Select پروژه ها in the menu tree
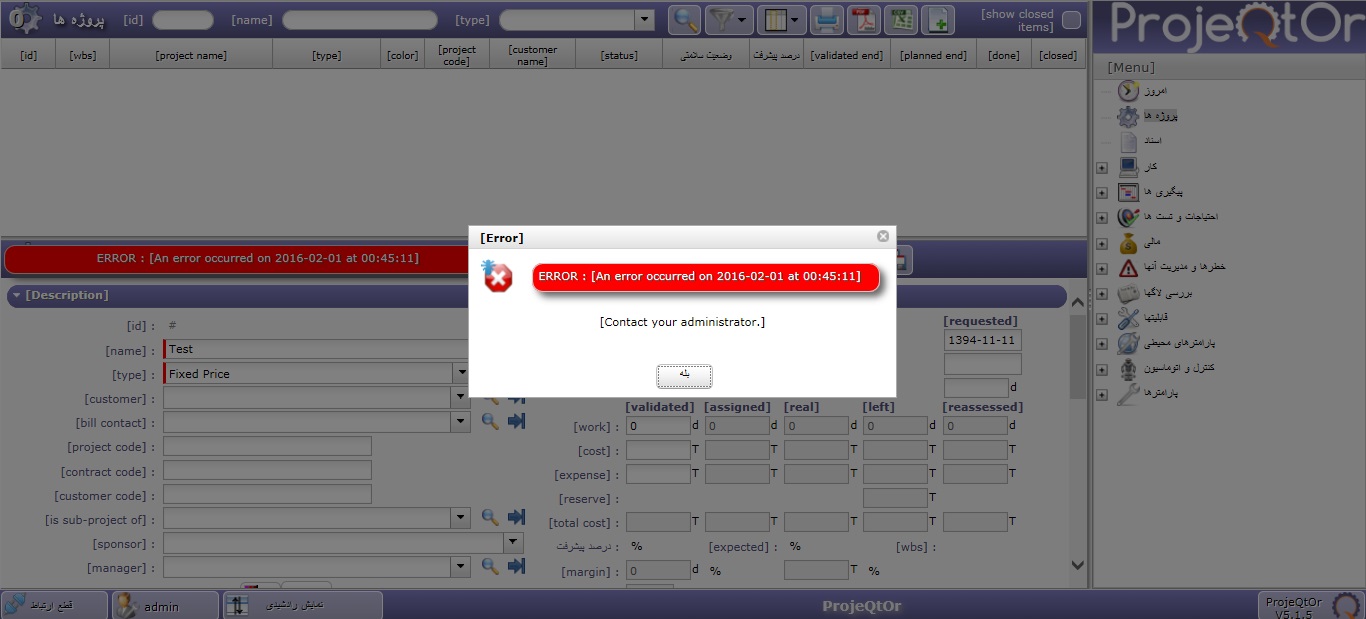Image resolution: width=1366 pixels, height=619 pixels. (1161, 116)
